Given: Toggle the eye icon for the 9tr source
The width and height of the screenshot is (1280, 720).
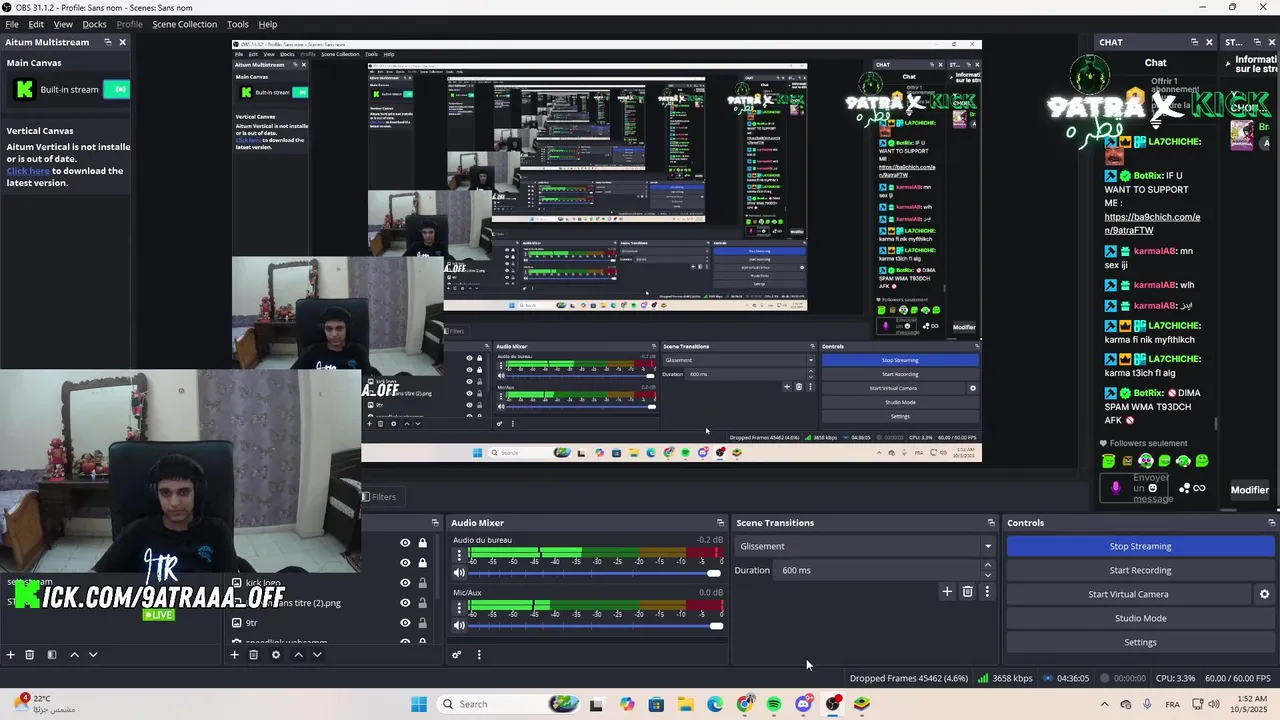Looking at the screenshot, I should (405, 623).
